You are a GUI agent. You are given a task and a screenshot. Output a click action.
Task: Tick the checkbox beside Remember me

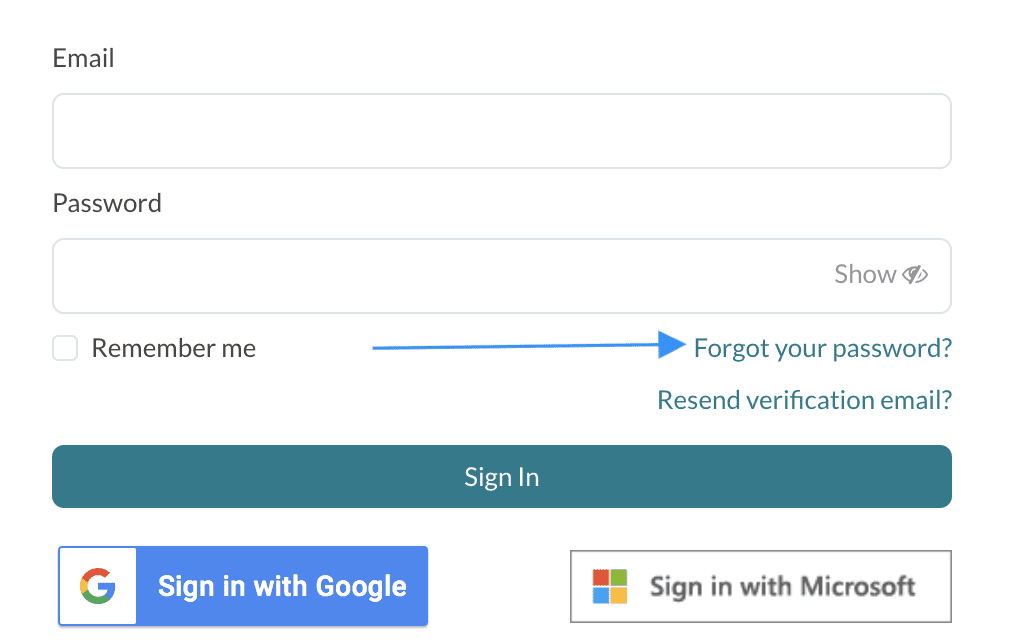tap(64, 348)
